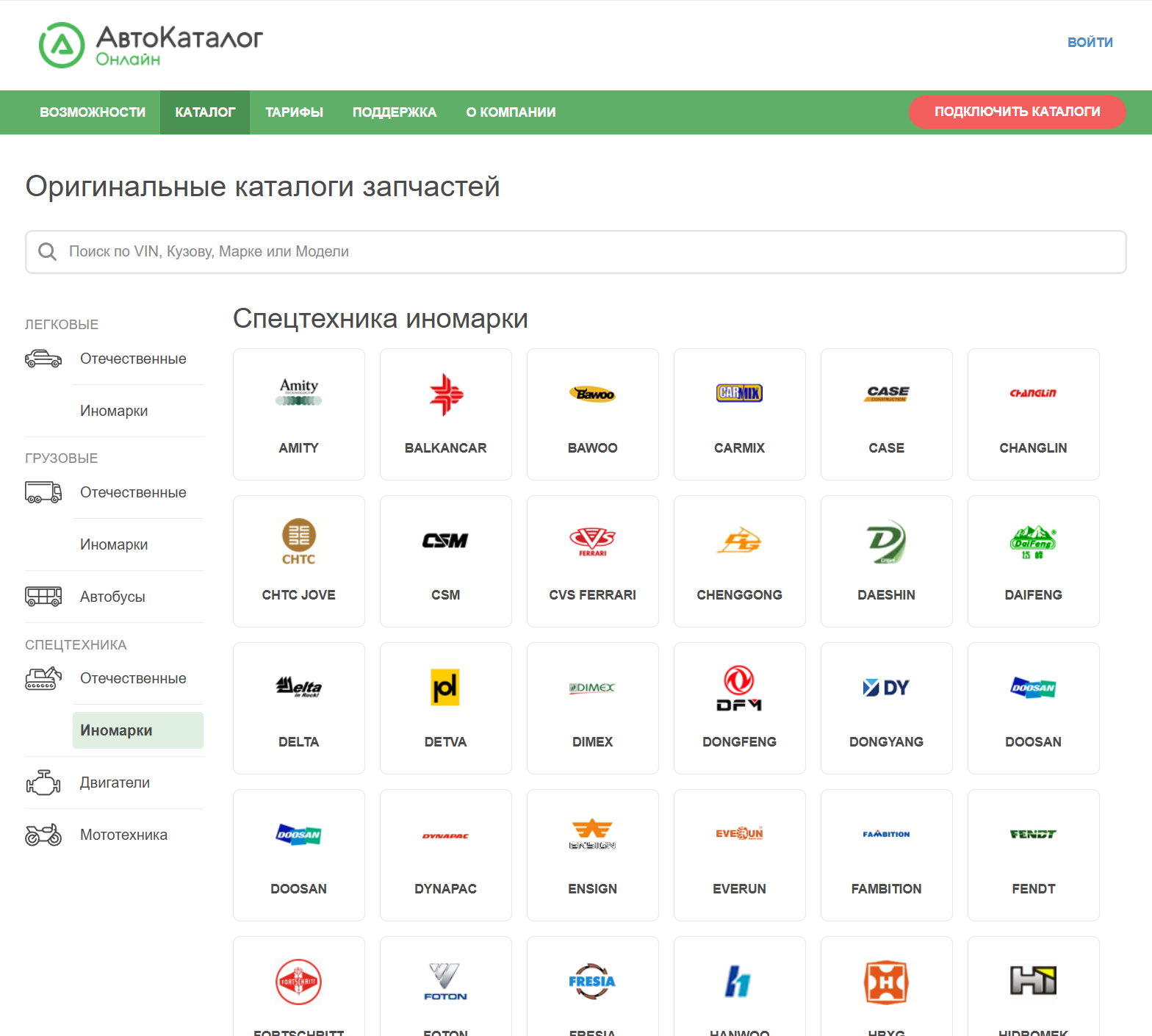The image size is (1152, 1036).
Task: Select the highlighted Иномарки under СПЕЦТЕХНИКА
Action: point(138,730)
